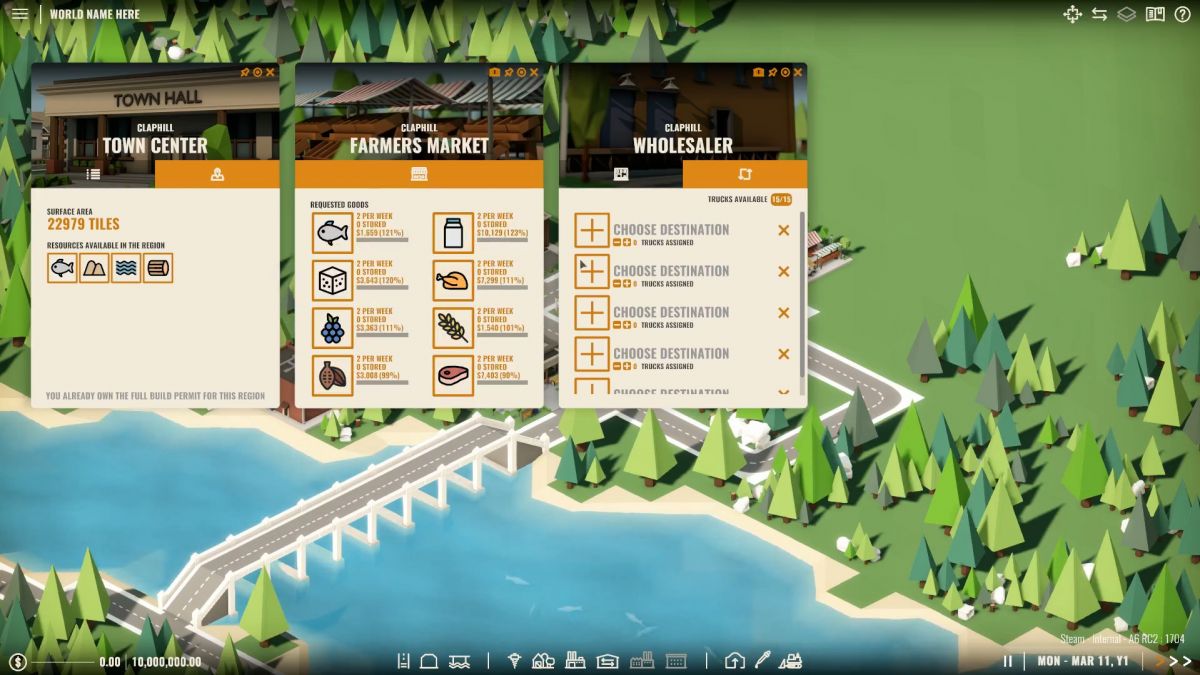
Task: Click the swap arrows icon in top bar
Action: pos(1100,14)
